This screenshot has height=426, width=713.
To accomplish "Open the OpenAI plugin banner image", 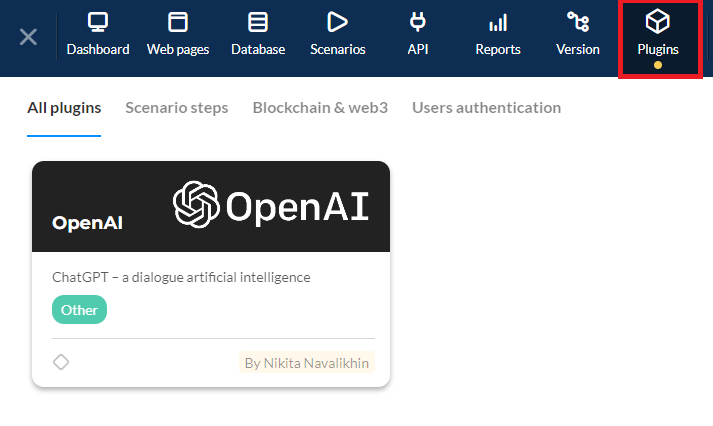I will (271, 205).
